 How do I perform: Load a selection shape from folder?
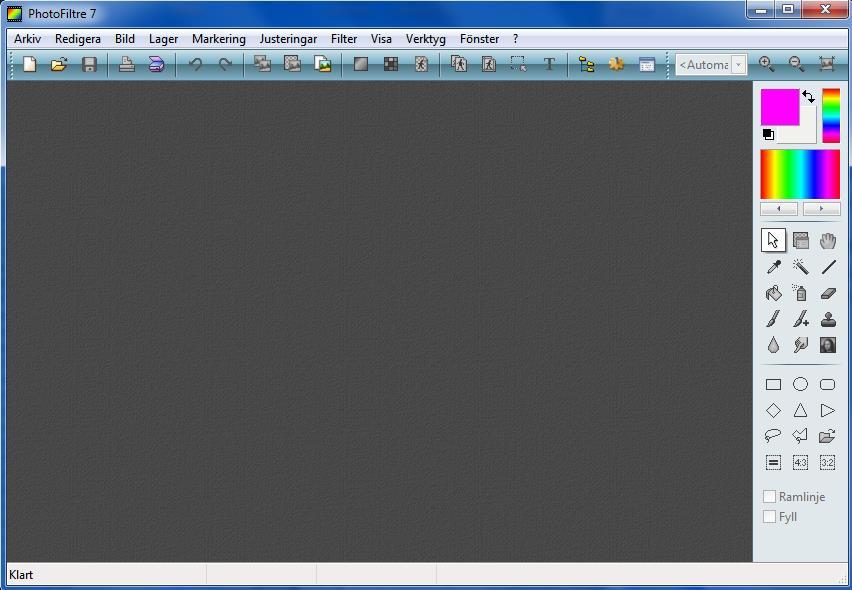pos(828,436)
